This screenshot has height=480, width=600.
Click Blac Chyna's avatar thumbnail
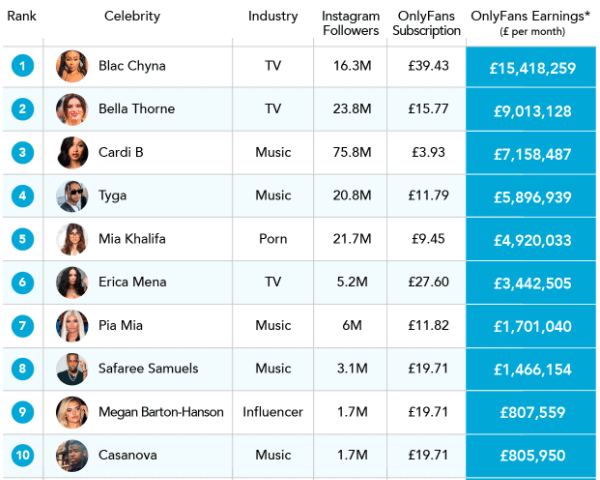click(x=72, y=66)
